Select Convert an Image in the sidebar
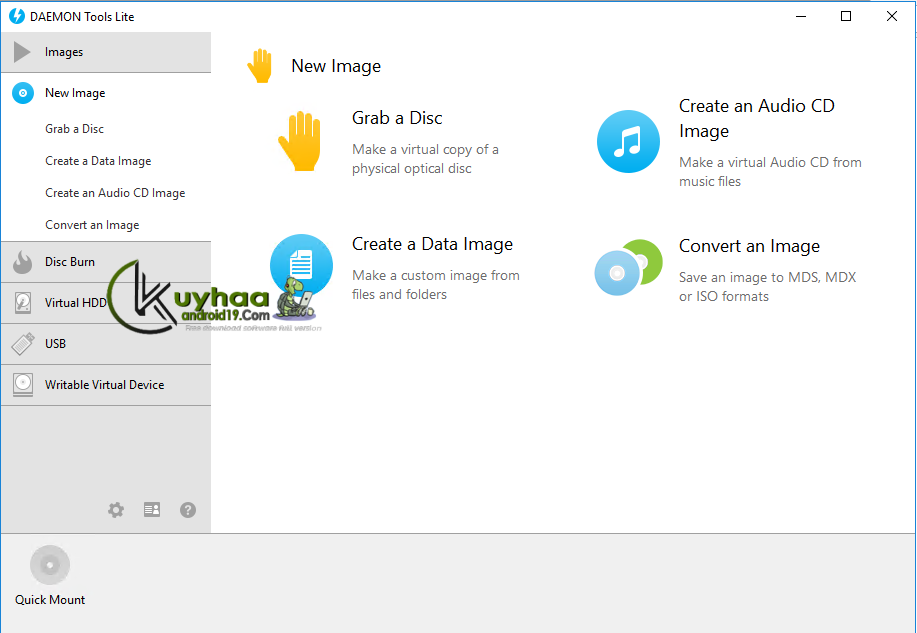Image resolution: width=917 pixels, height=633 pixels. 92,225
